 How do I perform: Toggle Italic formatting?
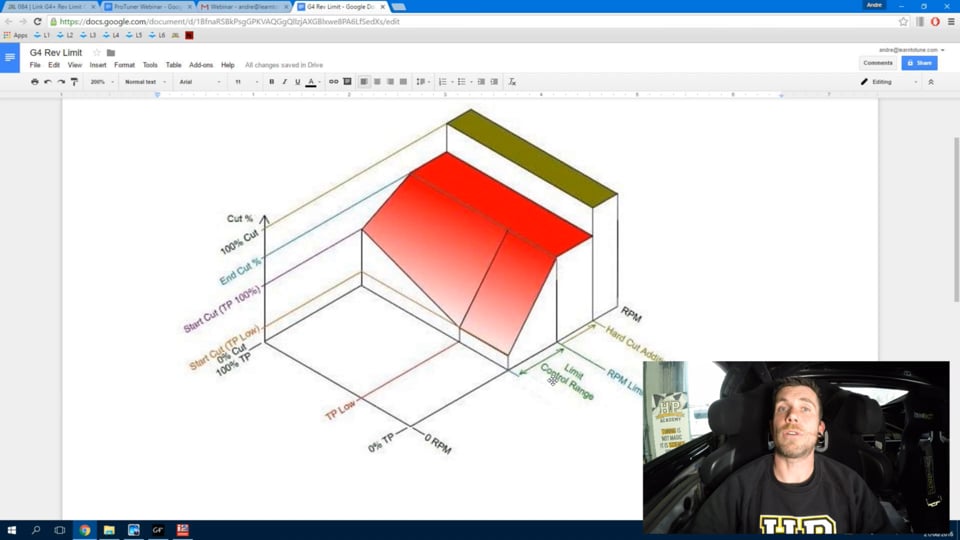285,81
